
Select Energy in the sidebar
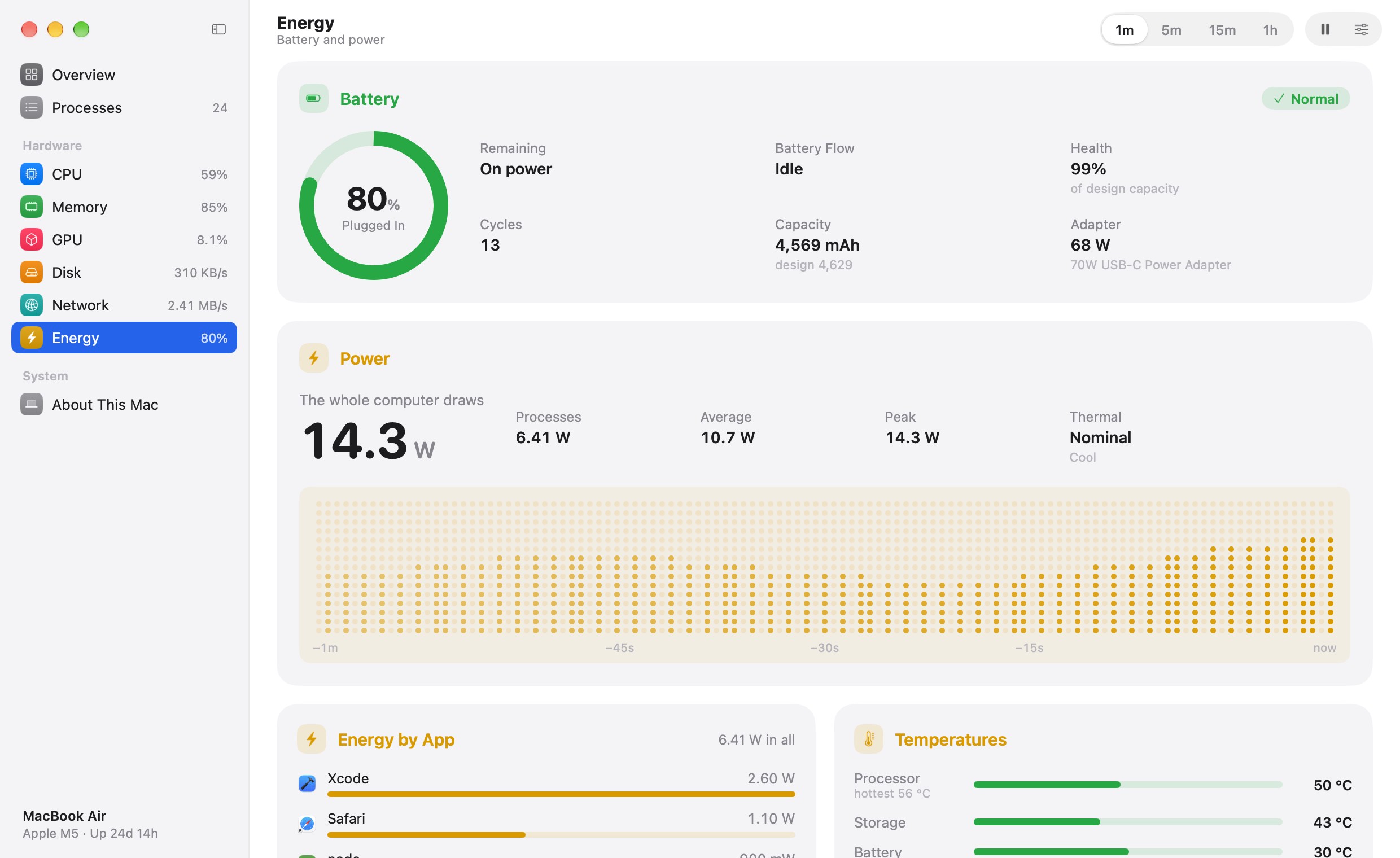tap(124, 338)
